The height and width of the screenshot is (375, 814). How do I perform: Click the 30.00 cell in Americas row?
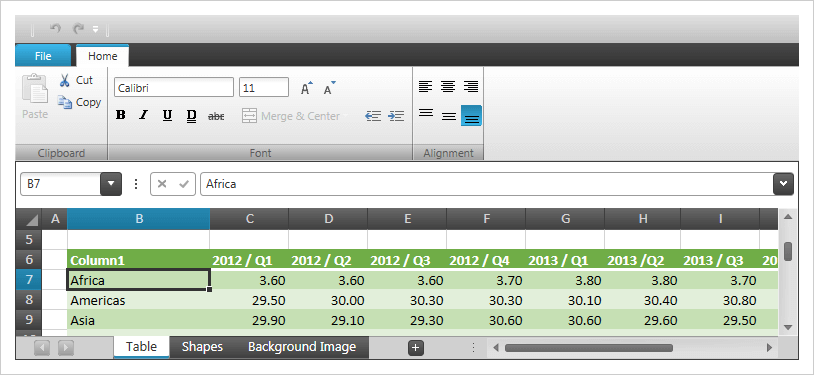pos(328,300)
